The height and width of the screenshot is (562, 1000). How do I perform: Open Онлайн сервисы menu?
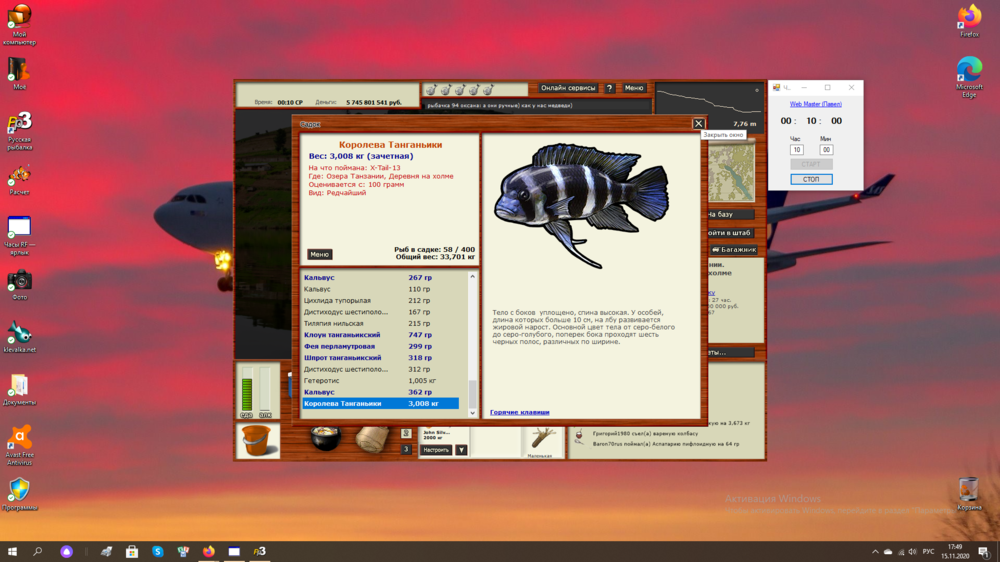[x=568, y=88]
